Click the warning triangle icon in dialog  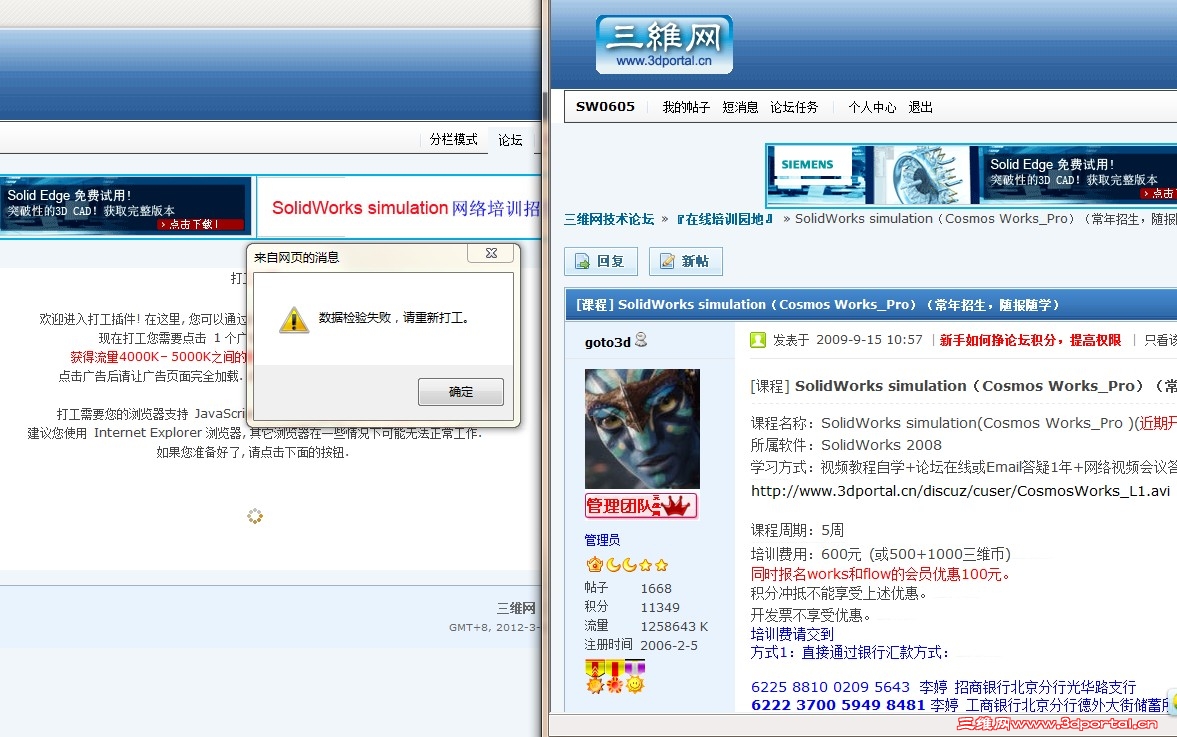tap(293, 320)
